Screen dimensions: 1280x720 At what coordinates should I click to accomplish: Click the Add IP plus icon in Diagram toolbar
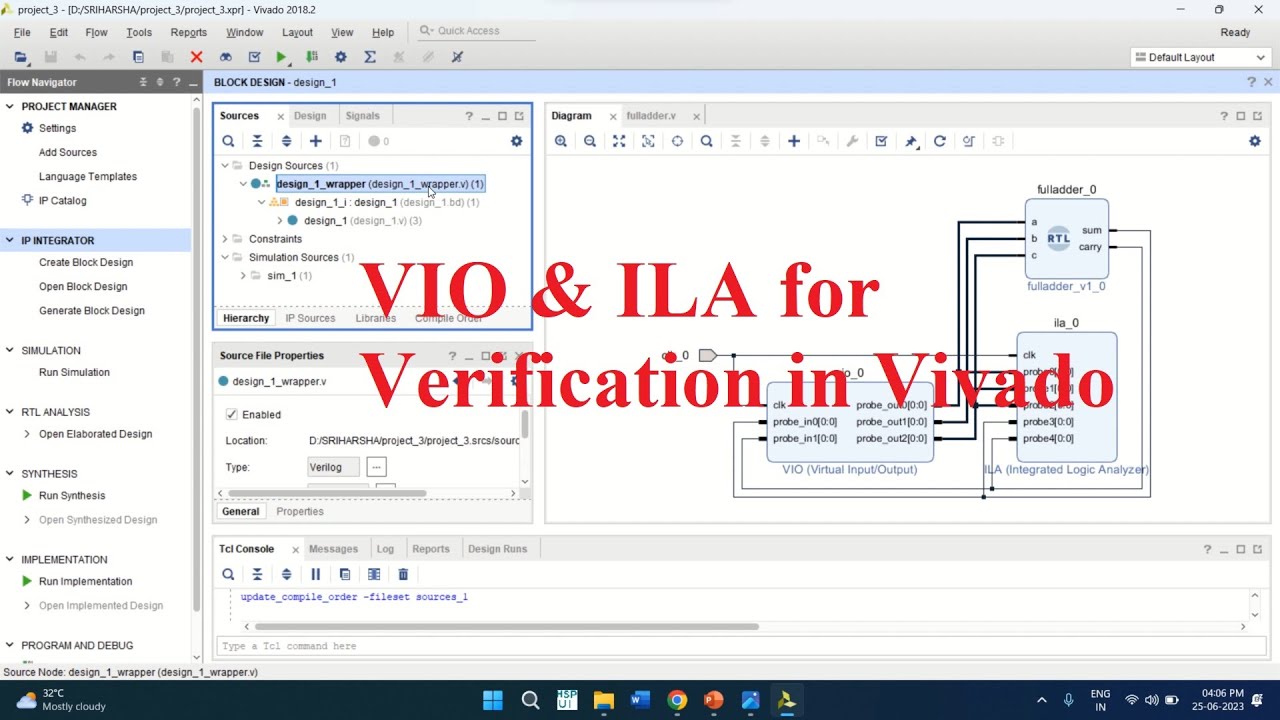click(794, 141)
